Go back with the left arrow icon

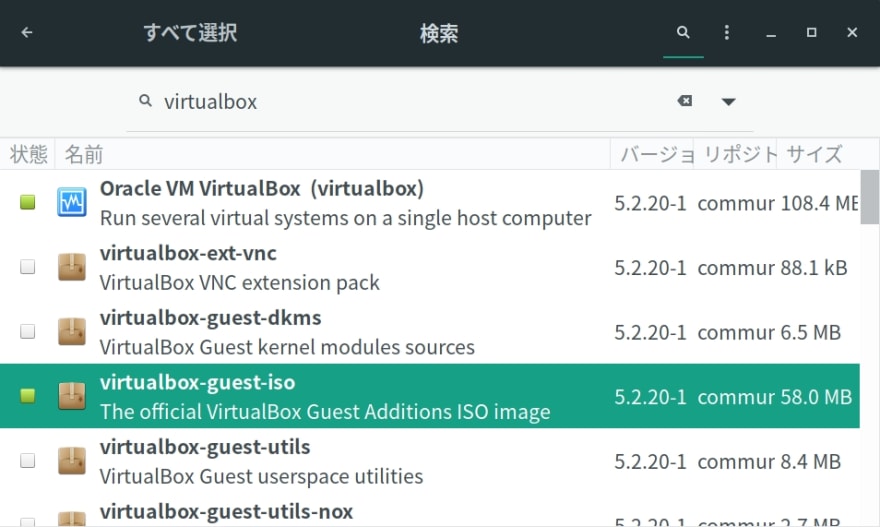tap(26, 33)
